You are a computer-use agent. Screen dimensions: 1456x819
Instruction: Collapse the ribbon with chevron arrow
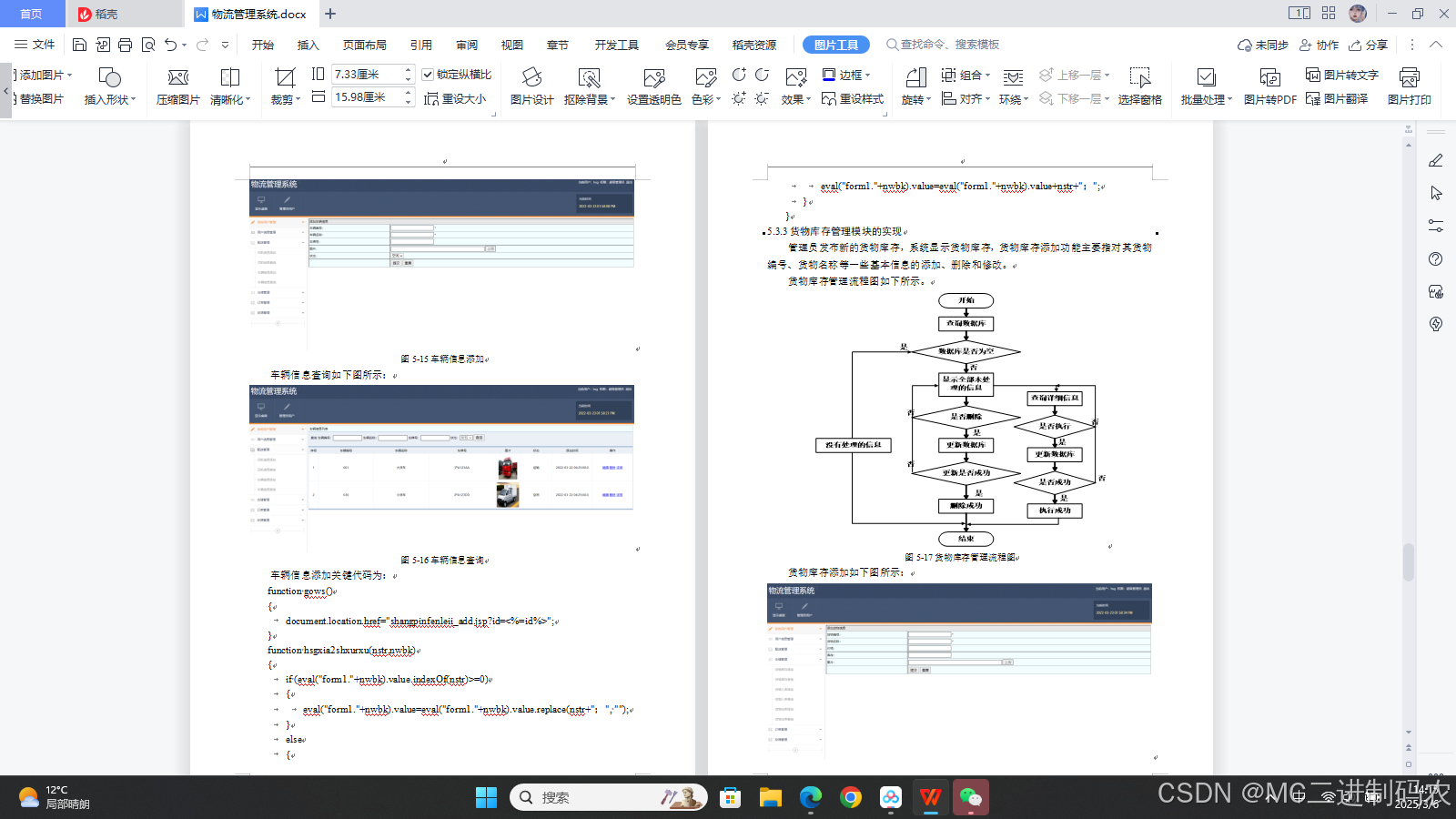(x=1436, y=45)
